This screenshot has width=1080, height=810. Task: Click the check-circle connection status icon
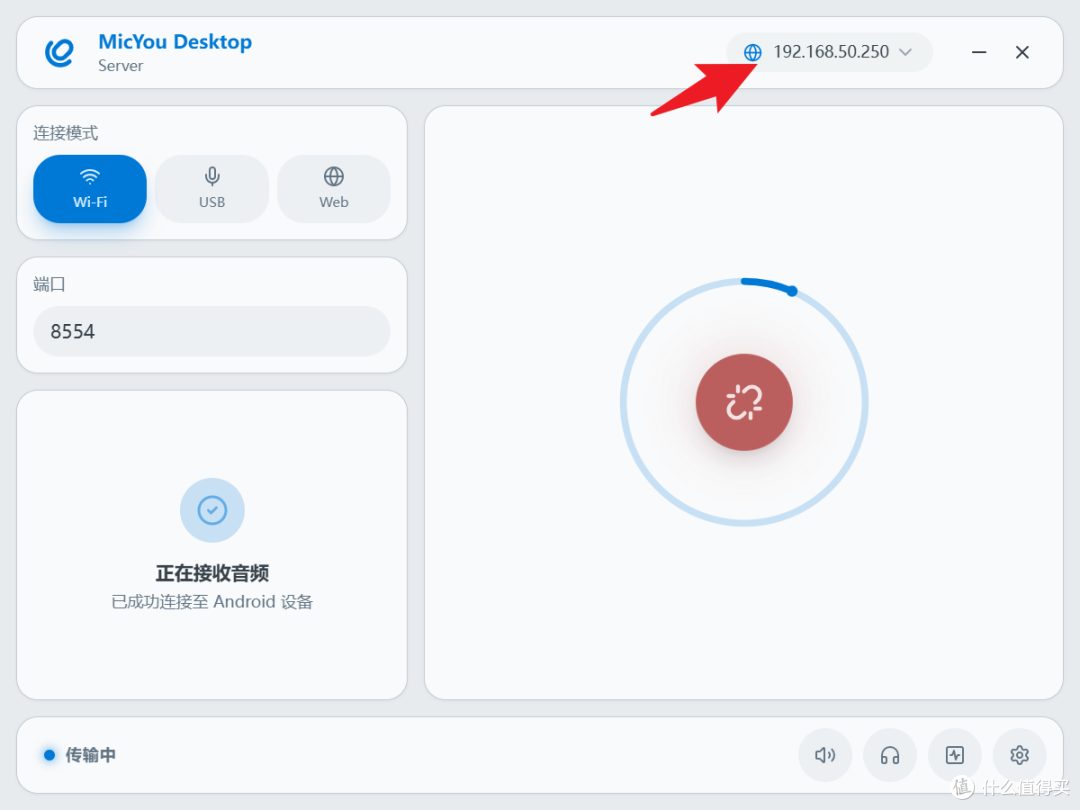[212, 510]
